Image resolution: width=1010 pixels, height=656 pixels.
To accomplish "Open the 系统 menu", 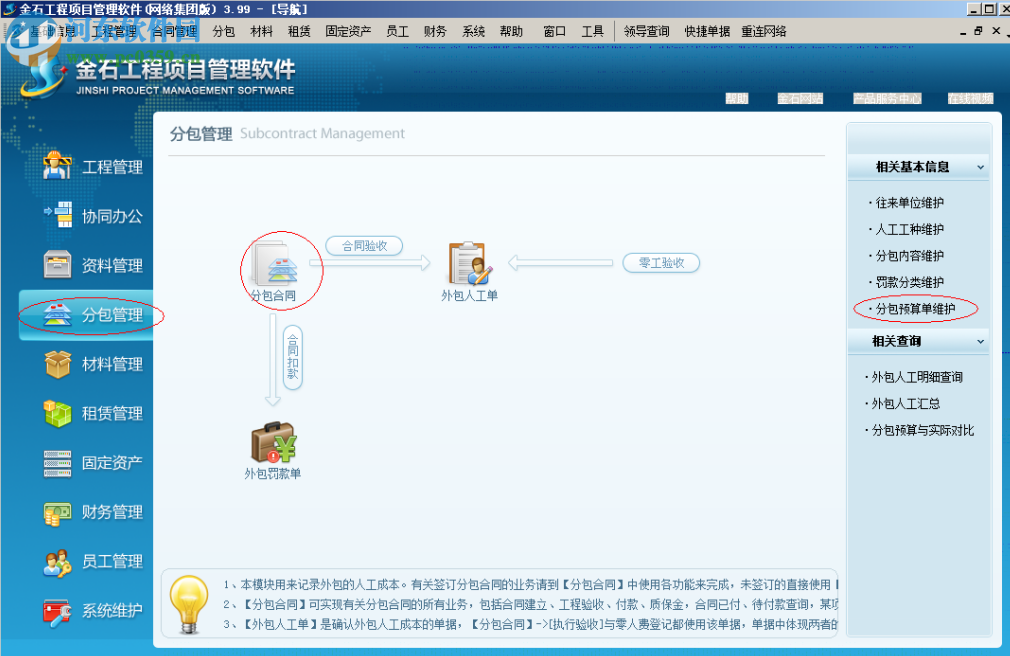I will click(473, 31).
